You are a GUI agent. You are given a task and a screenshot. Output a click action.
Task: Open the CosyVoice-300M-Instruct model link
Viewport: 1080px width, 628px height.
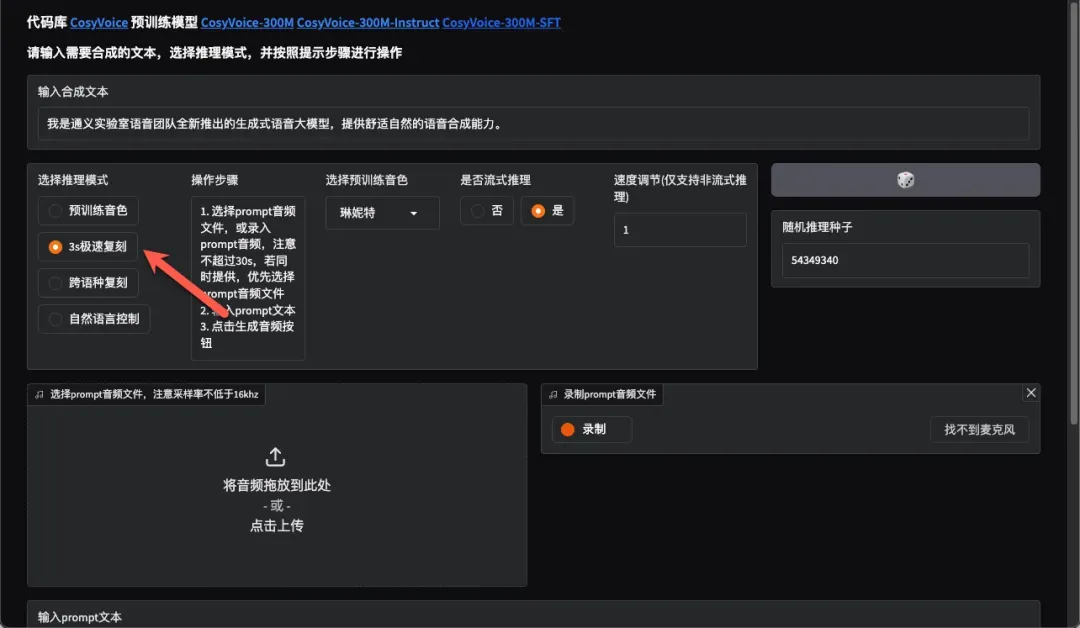point(367,22)
